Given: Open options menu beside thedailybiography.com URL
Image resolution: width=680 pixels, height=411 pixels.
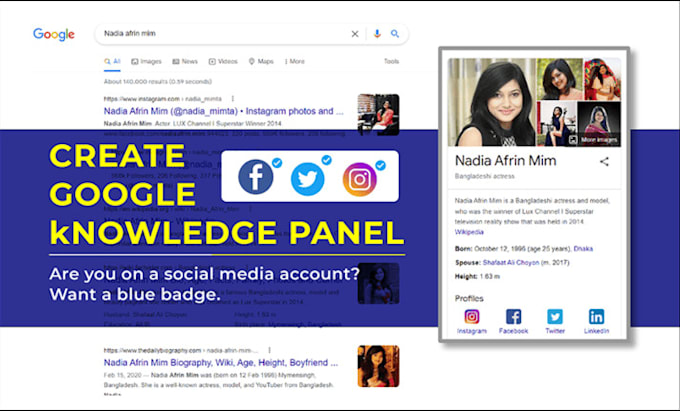Looking at the screenshot, I should tap(269, 350).
